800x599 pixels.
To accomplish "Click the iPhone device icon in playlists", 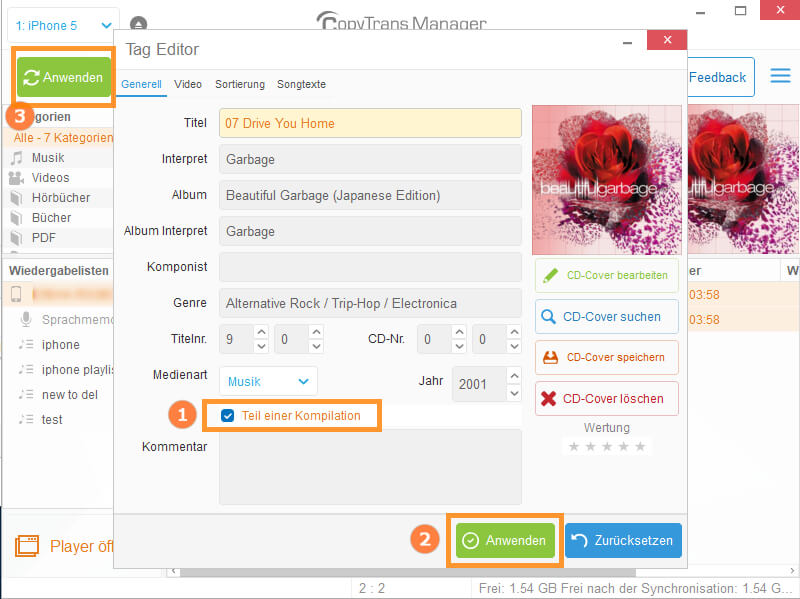I will pos(16,294).
